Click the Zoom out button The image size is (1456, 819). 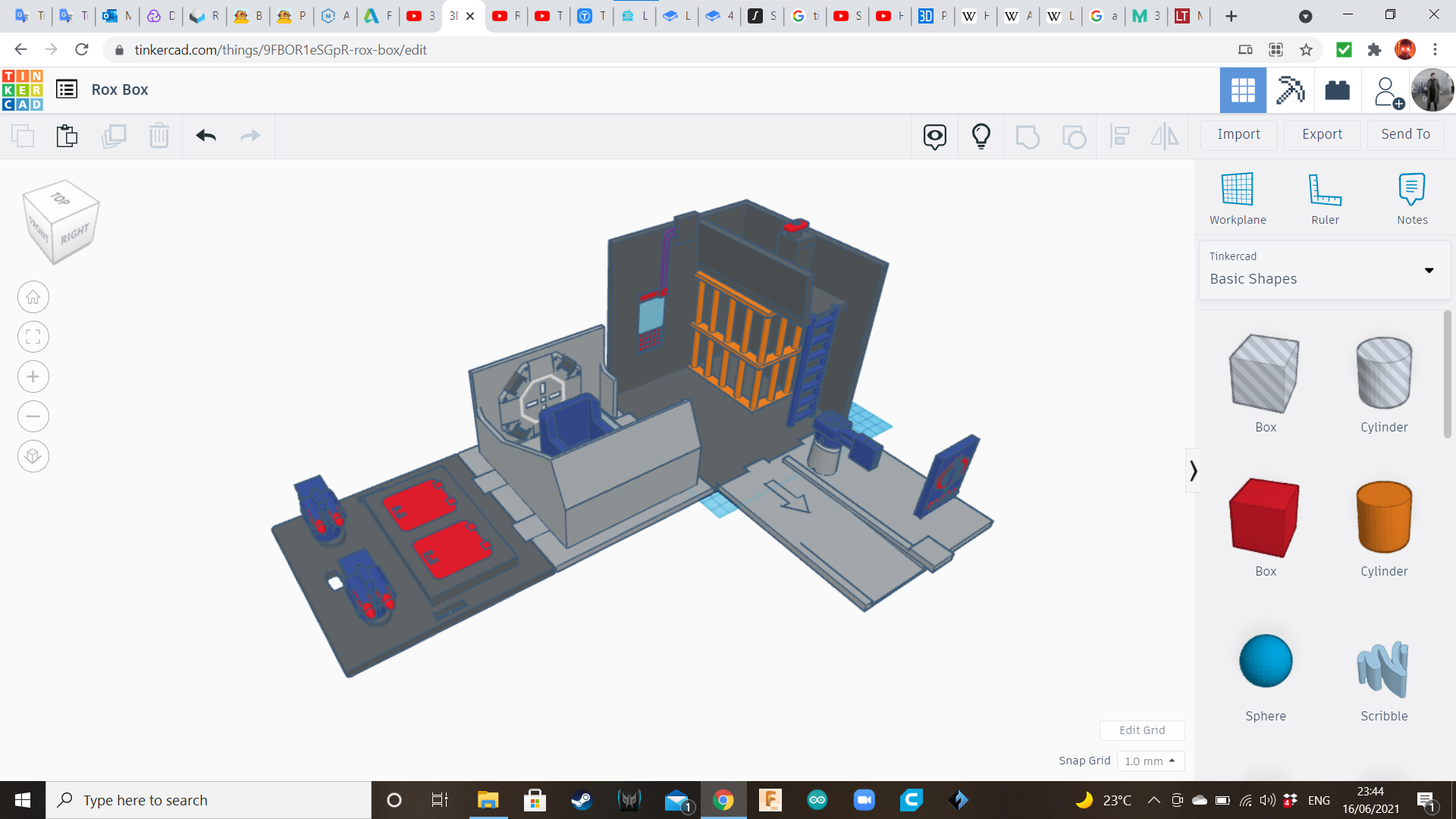[33, 416]
